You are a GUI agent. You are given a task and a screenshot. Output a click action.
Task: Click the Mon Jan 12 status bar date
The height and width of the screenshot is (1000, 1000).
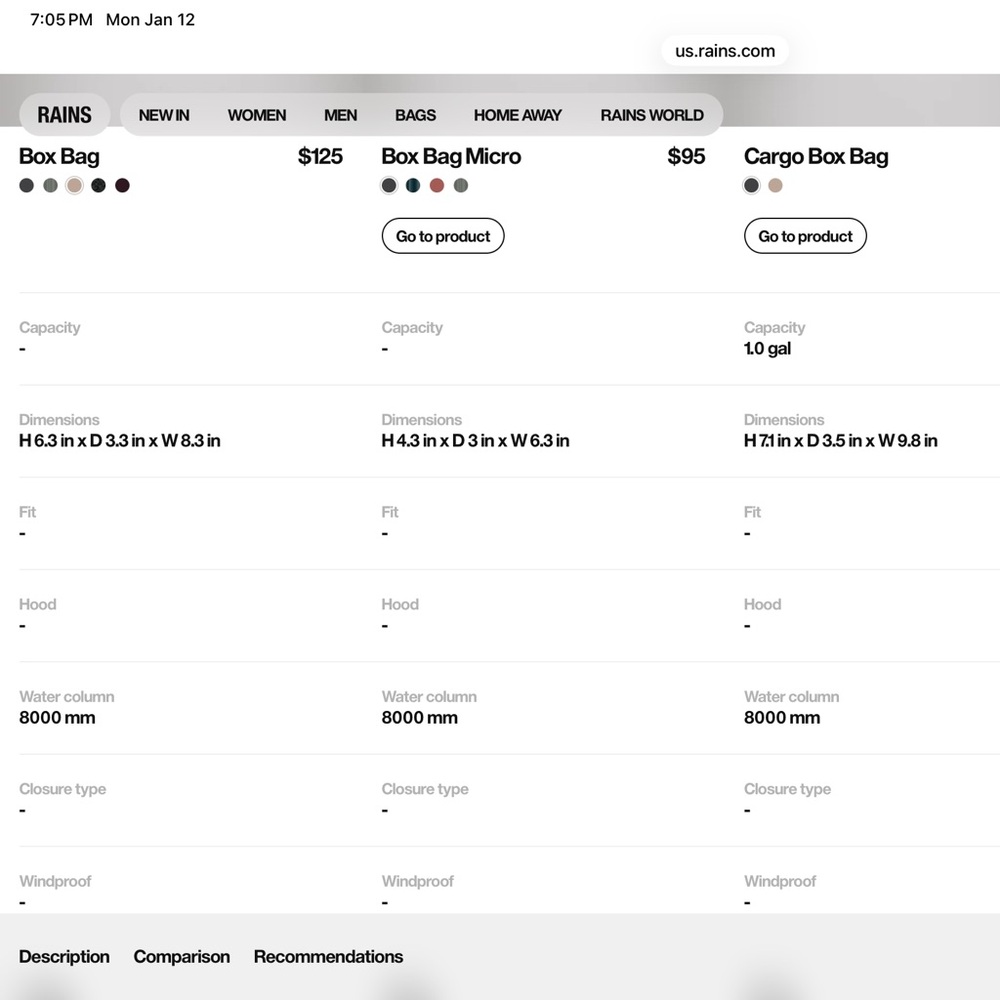coord(151,20)
